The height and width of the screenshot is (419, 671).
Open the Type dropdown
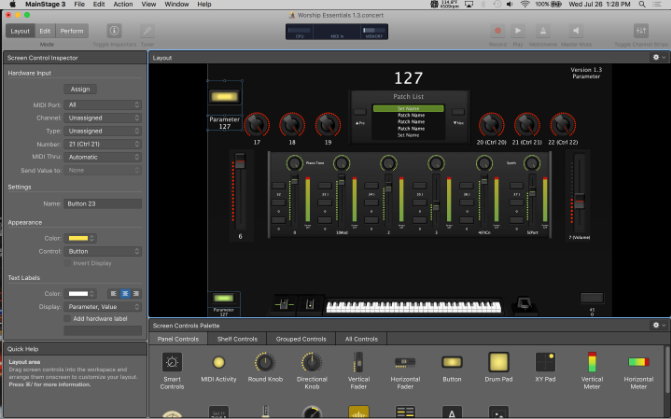[103, 131]
